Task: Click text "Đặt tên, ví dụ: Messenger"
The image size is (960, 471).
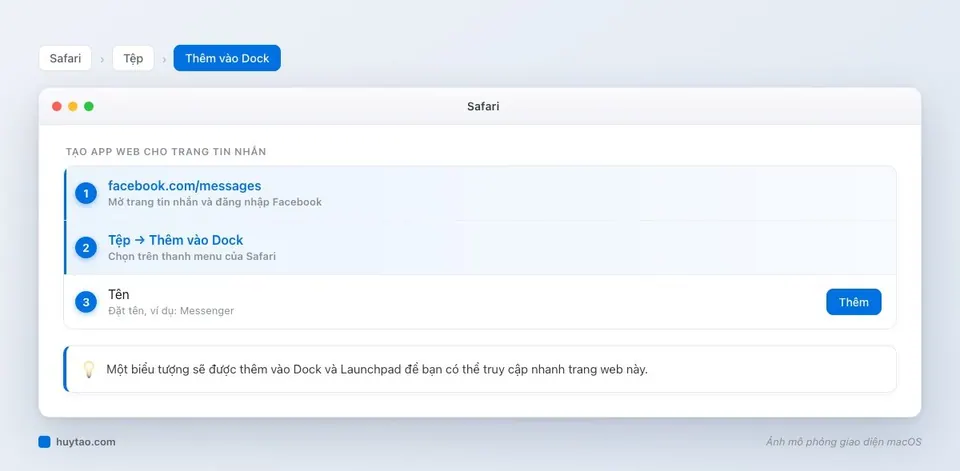Action: point(171,311)
